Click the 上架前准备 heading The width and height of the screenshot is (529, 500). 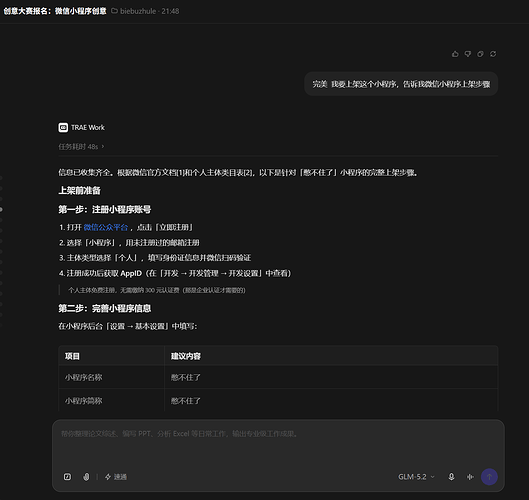coord(79,191)
